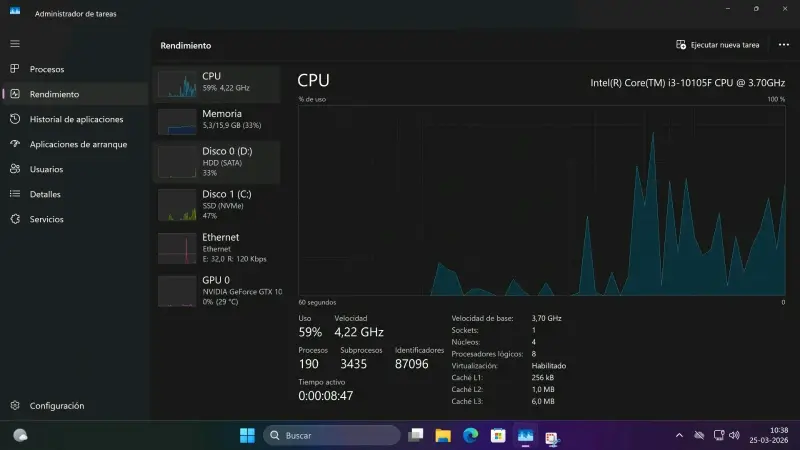Click the Procesos sidebar icon
800x450 pixels.
click(15, 69)
